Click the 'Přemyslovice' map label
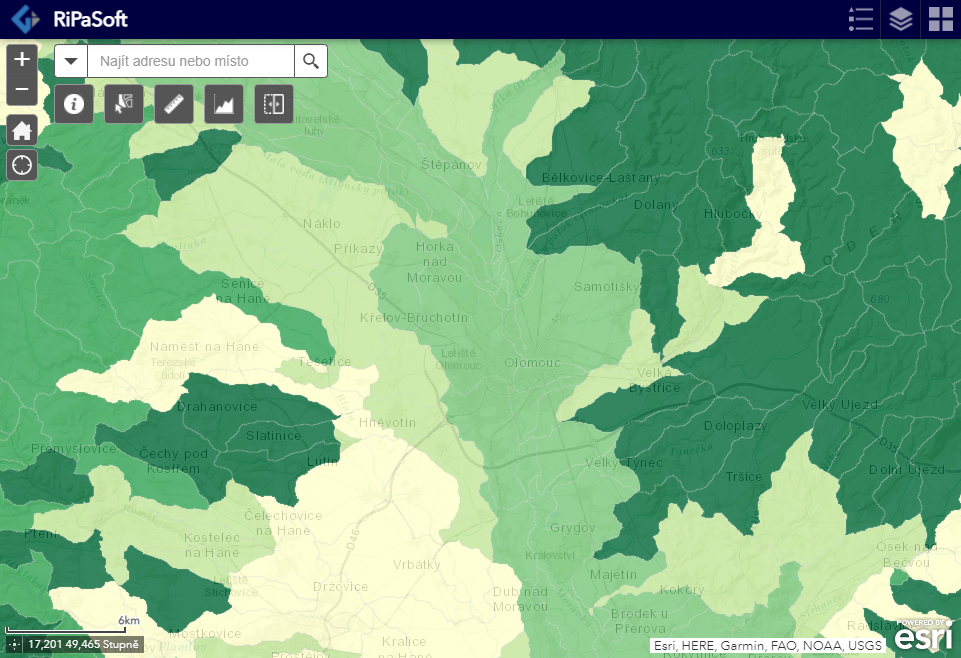Screen dimensions: 961x658 (74, 448)
